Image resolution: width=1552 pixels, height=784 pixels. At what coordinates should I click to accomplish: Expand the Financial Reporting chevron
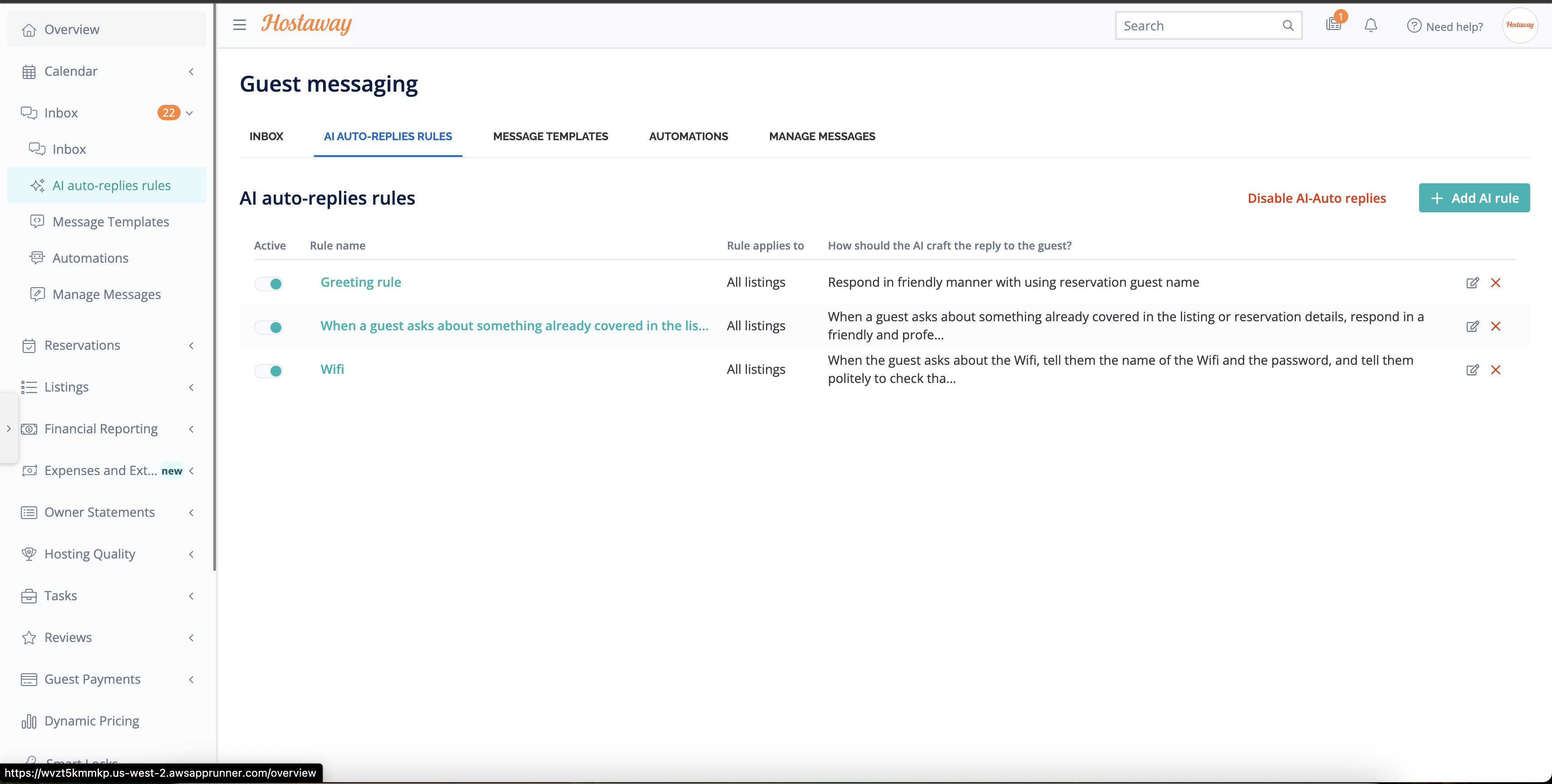pyautogui.click(x=191, y=429)
